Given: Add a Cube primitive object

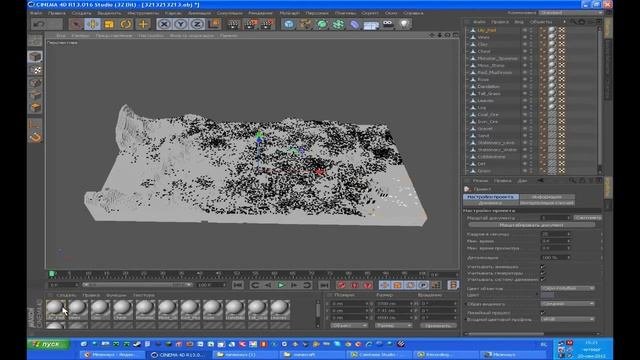Looking at the screenshot, I should pyautogui.click(x=289, y=24).
